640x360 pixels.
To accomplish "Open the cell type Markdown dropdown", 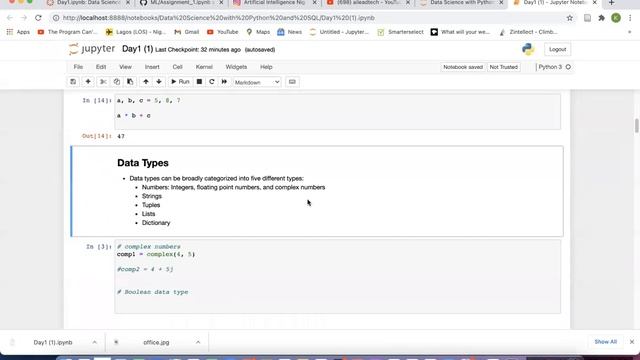I will coord(257,82).
